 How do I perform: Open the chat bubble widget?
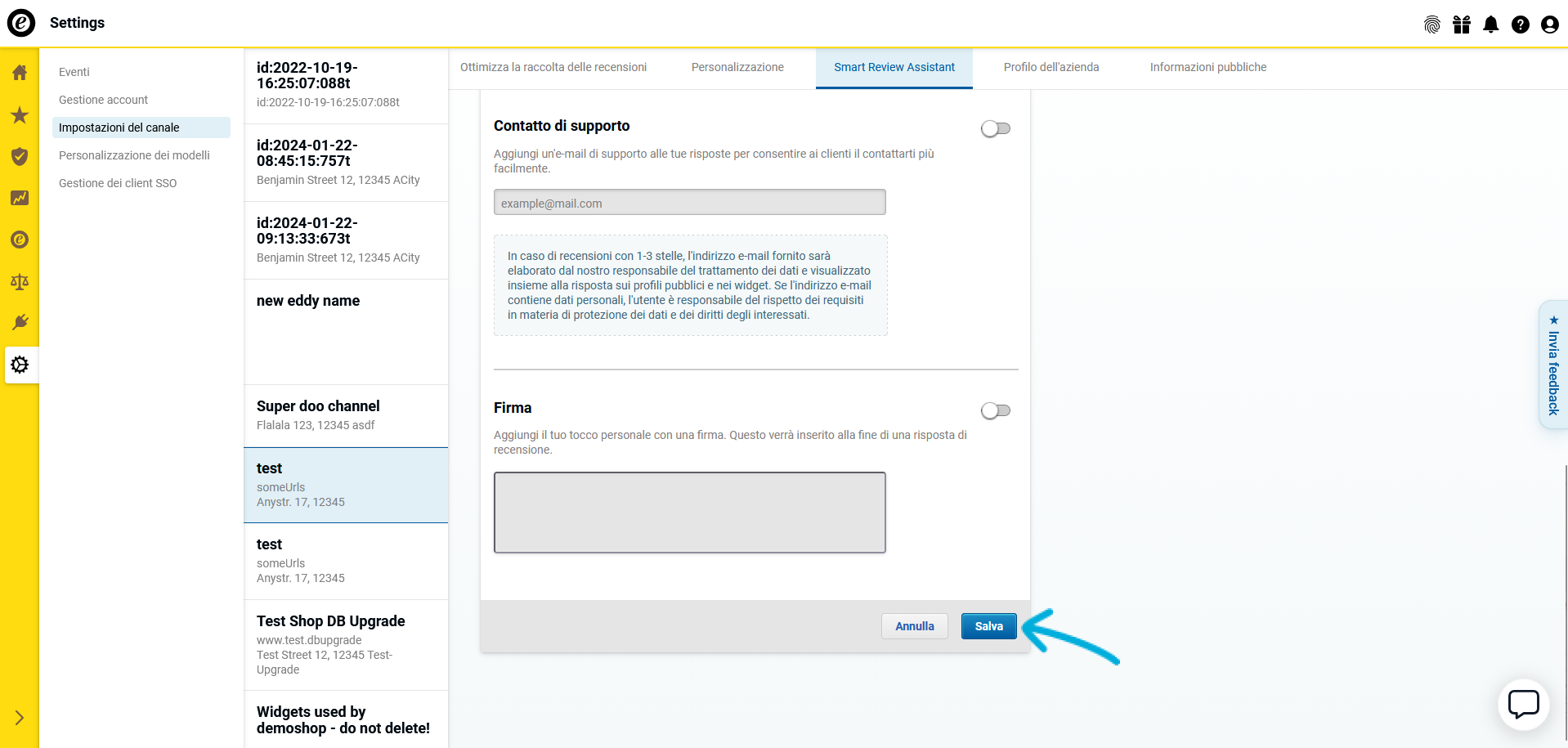pyautogui.click(x=1523, y=704)
